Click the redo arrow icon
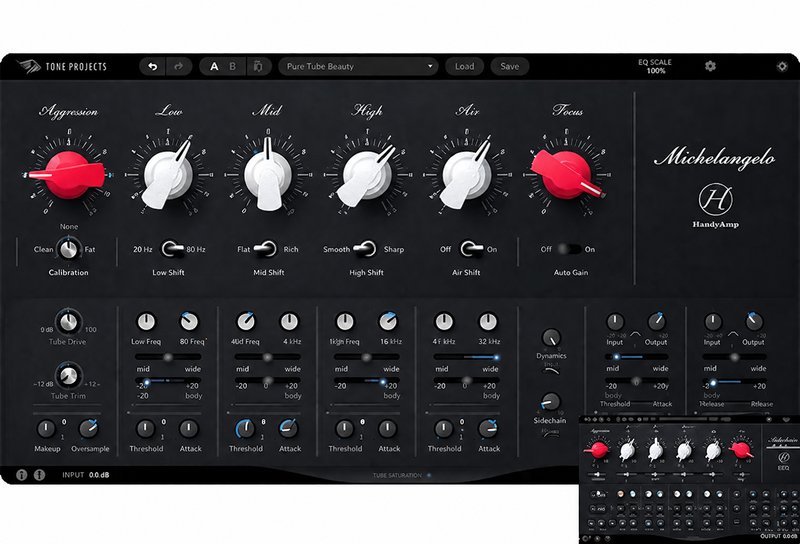 pyautogui.click(x=178, y=66)
